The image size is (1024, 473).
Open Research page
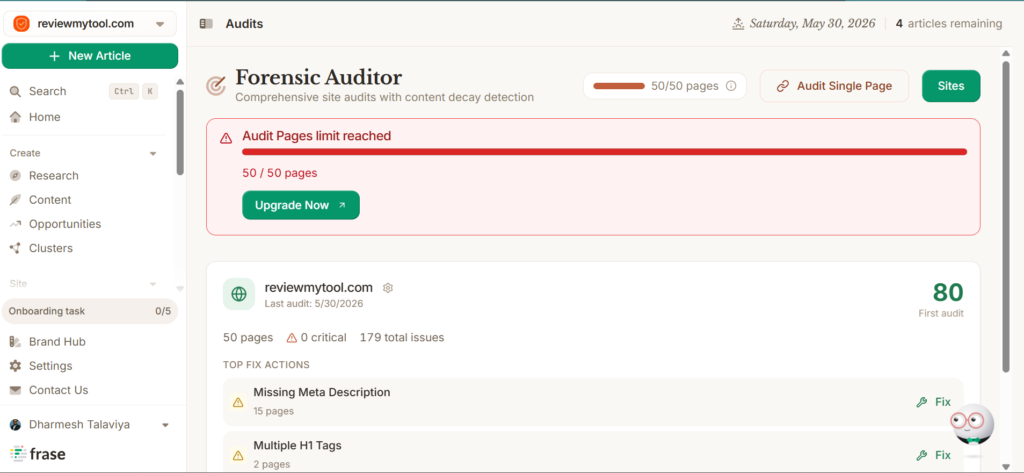tap(54, 176)
